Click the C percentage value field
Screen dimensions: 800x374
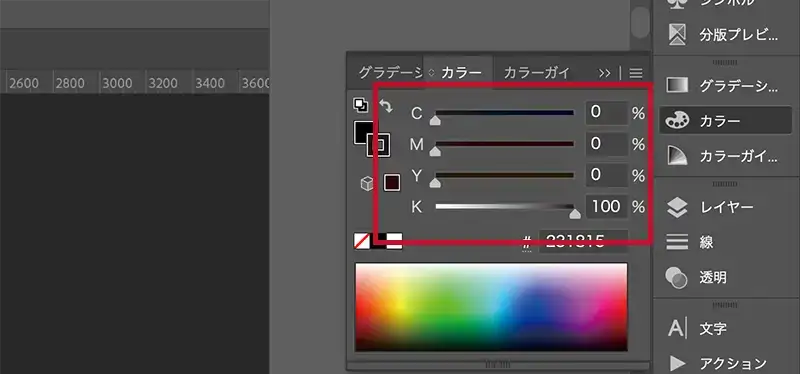(x=607, y=113)
